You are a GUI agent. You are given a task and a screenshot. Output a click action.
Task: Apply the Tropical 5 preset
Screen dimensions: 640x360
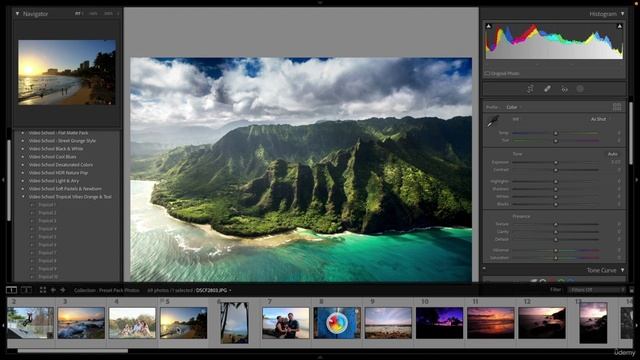47,237
